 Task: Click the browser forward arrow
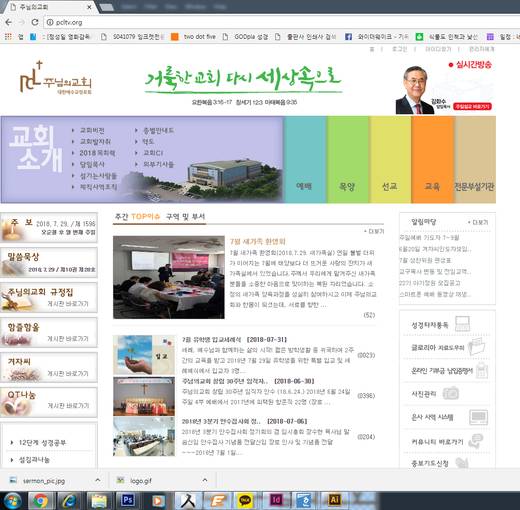(x=22, y=22)
